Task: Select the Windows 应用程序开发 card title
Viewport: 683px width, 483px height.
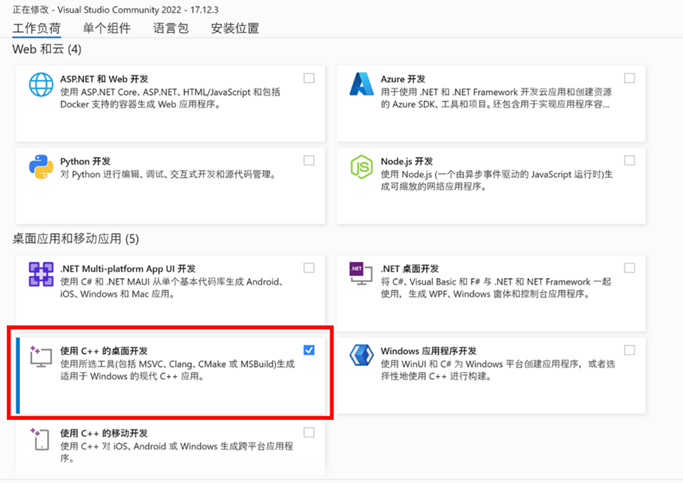Action: click(x=429, y=351)
